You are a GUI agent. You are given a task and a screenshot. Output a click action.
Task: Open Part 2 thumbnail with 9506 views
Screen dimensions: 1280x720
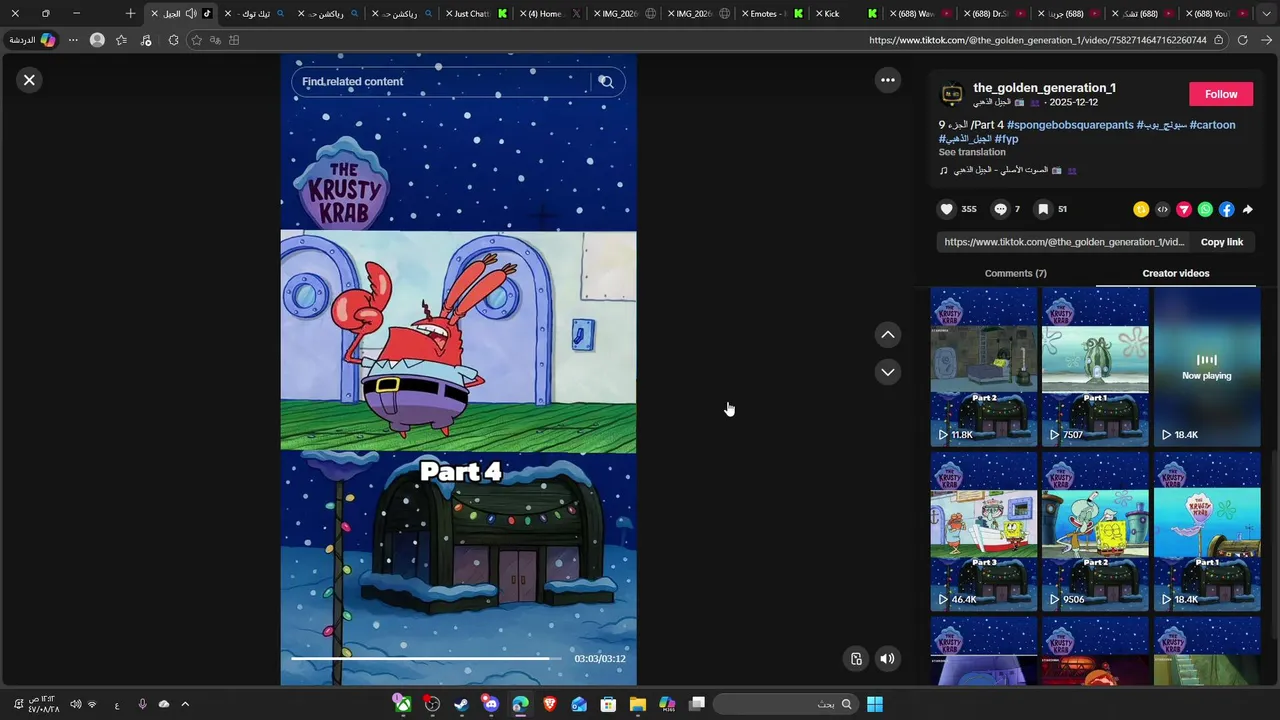click(x=1095, y=531)
